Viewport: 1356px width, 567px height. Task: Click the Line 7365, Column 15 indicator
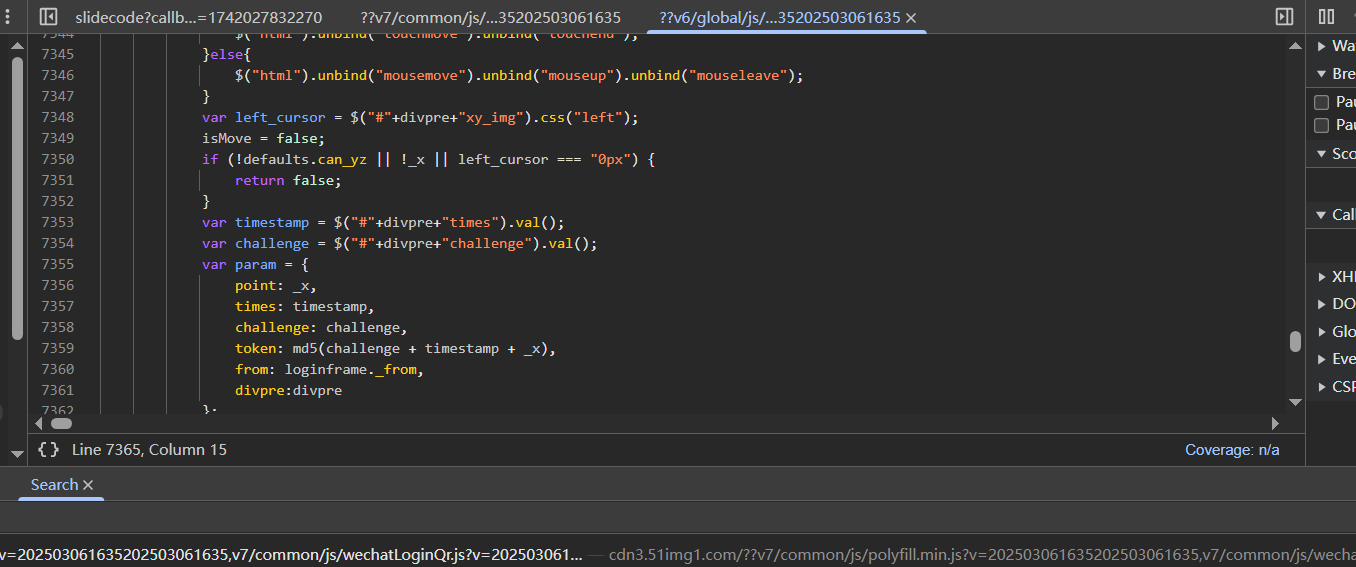click(x=149, y=450)
